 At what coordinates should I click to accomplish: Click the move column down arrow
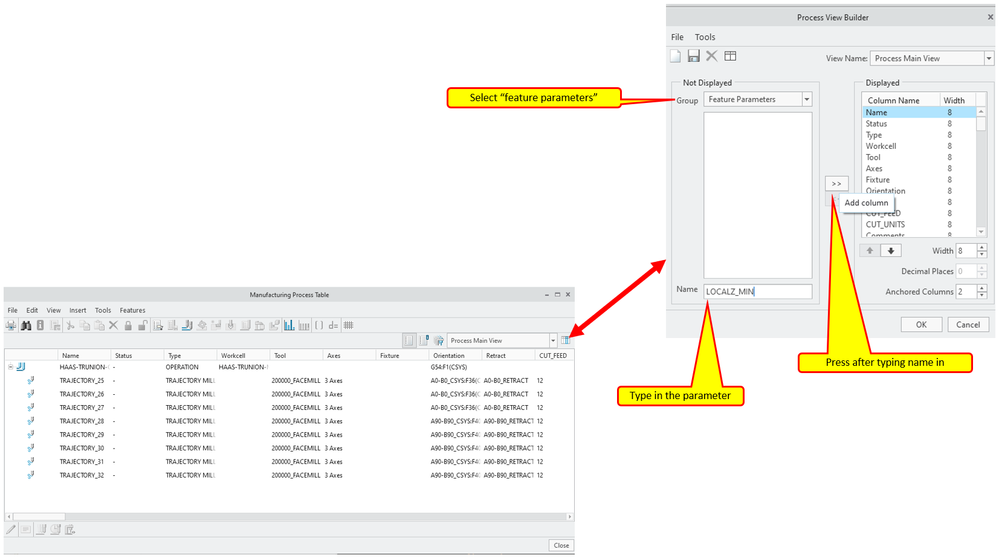(891, 250)
